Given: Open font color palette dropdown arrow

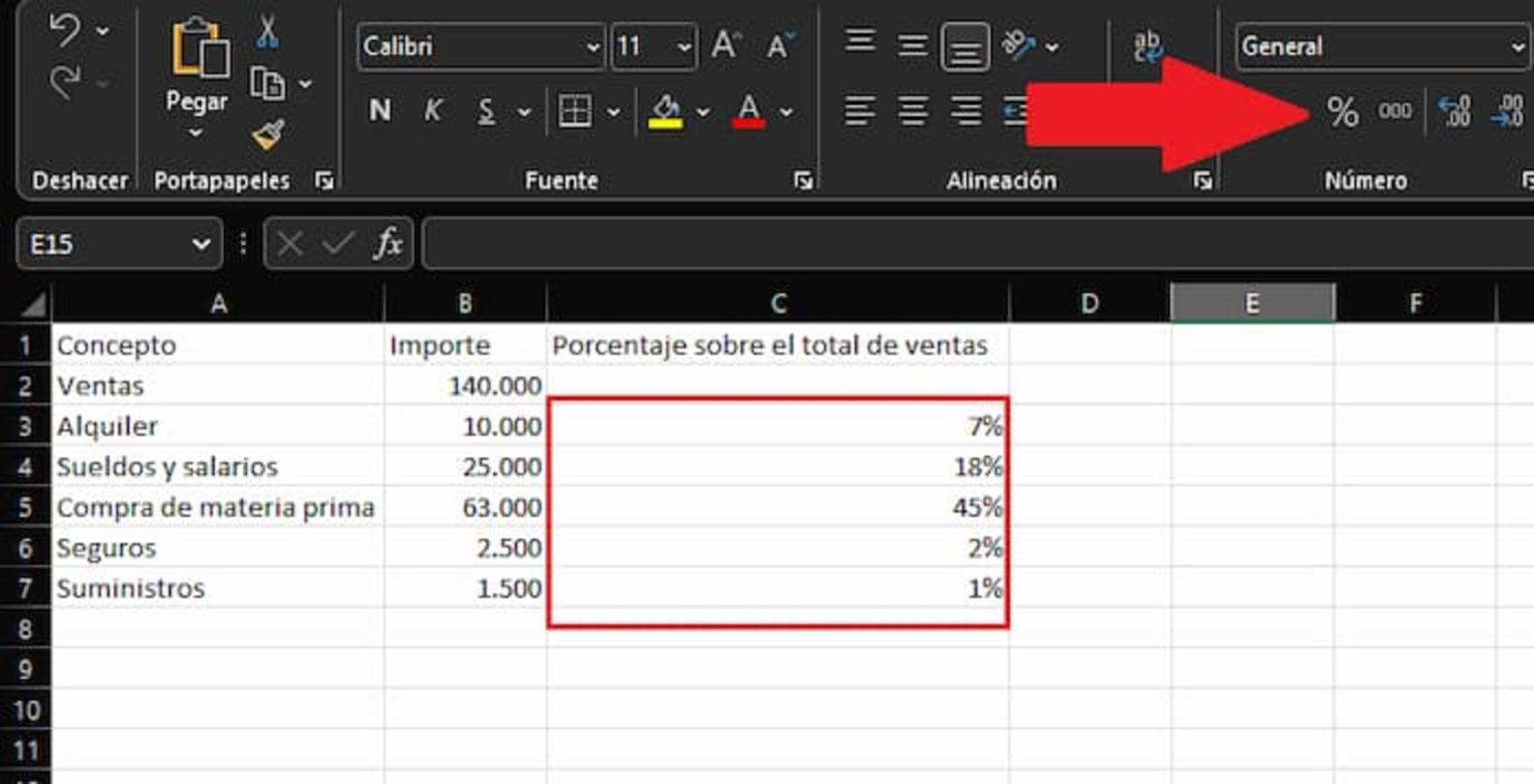Looking at the screenshot, I should tap(786, 112).
